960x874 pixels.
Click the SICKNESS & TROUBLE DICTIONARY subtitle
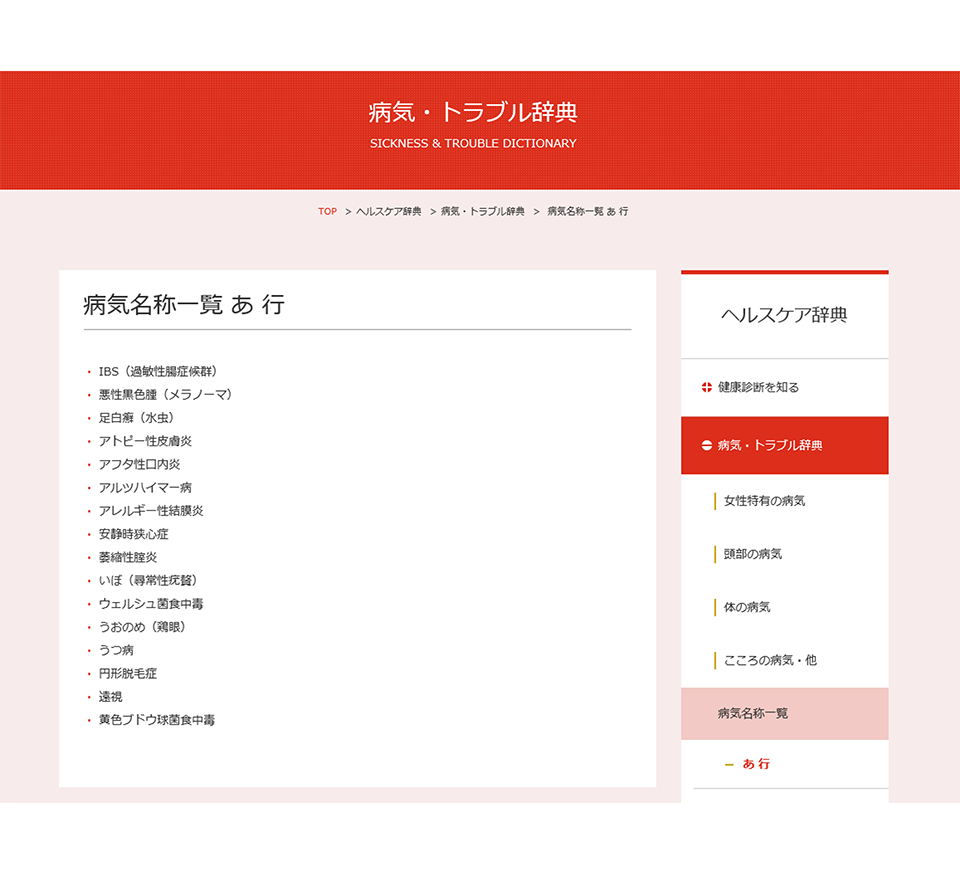pyautogui.click(x=473, y=143)
